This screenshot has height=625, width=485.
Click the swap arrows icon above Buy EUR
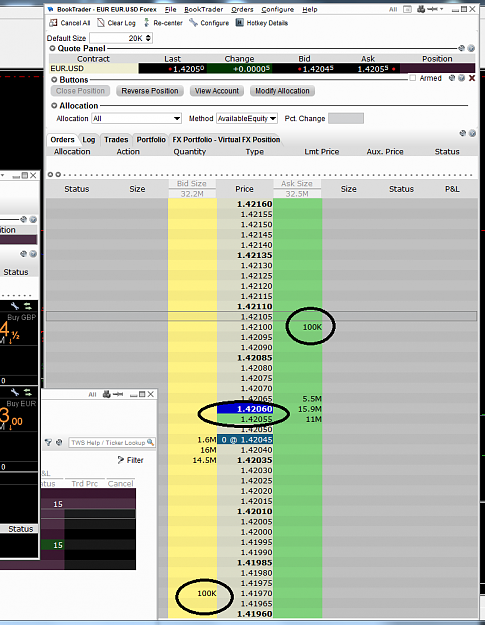[27, 392]
